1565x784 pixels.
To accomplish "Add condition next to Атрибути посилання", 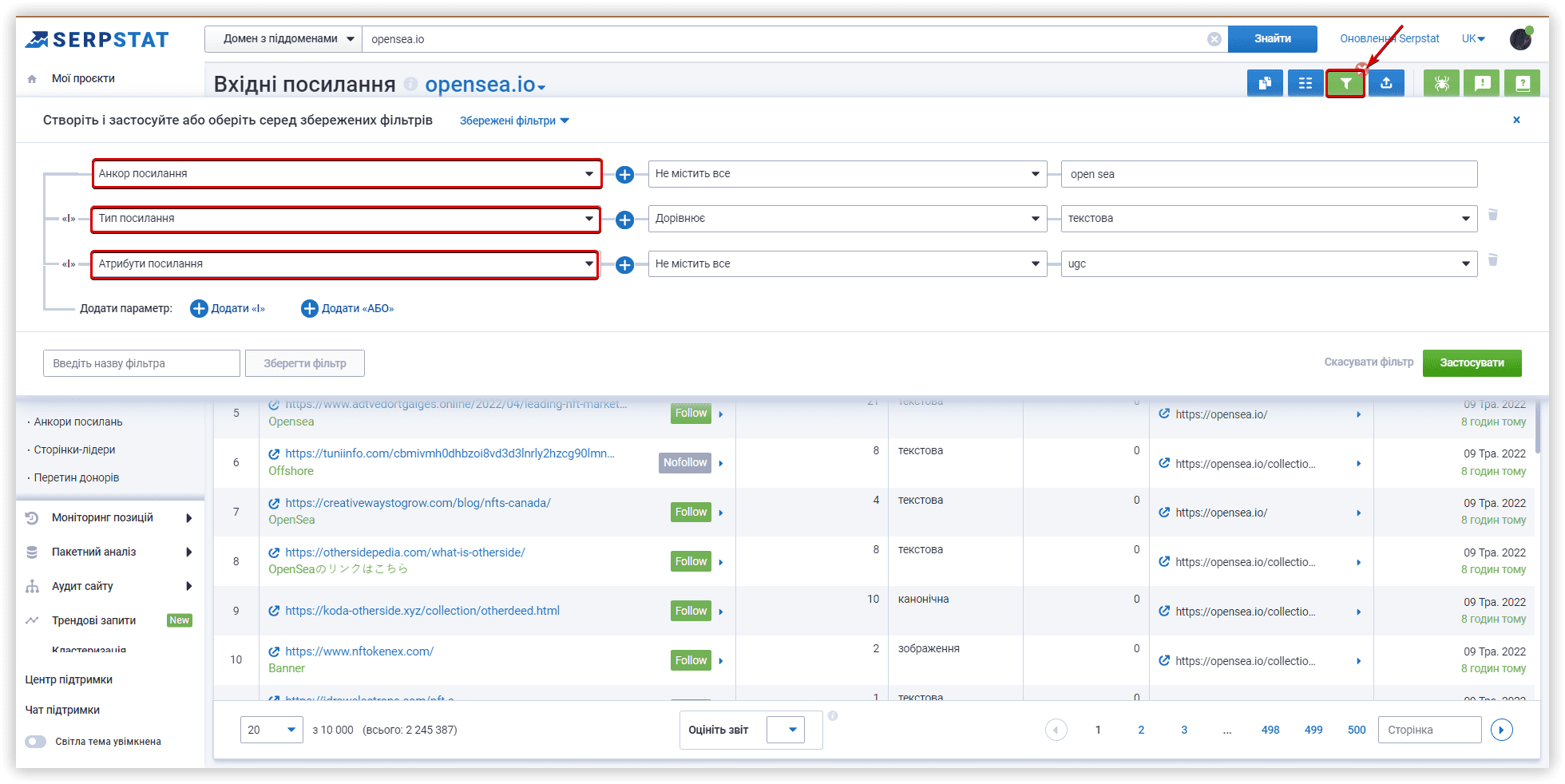I will pos(624,264).
